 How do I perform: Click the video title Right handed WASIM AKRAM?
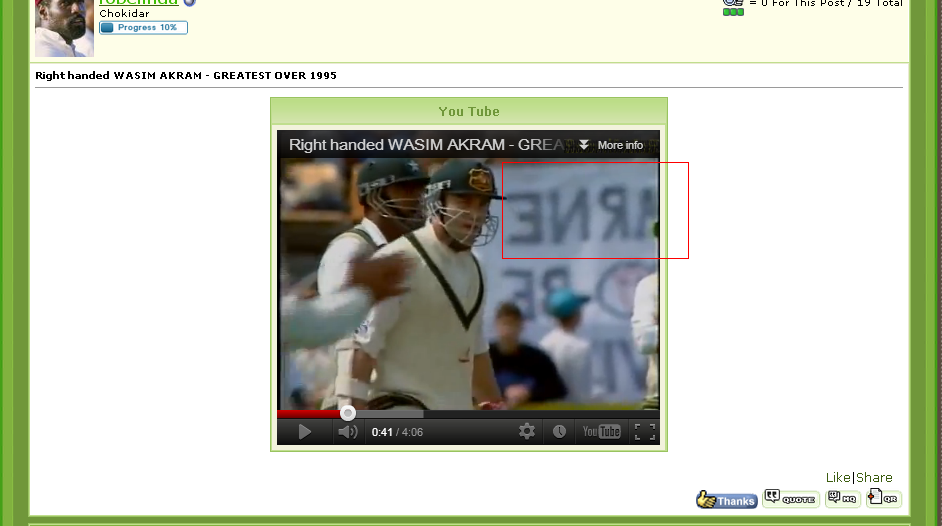tap(426, 145)
